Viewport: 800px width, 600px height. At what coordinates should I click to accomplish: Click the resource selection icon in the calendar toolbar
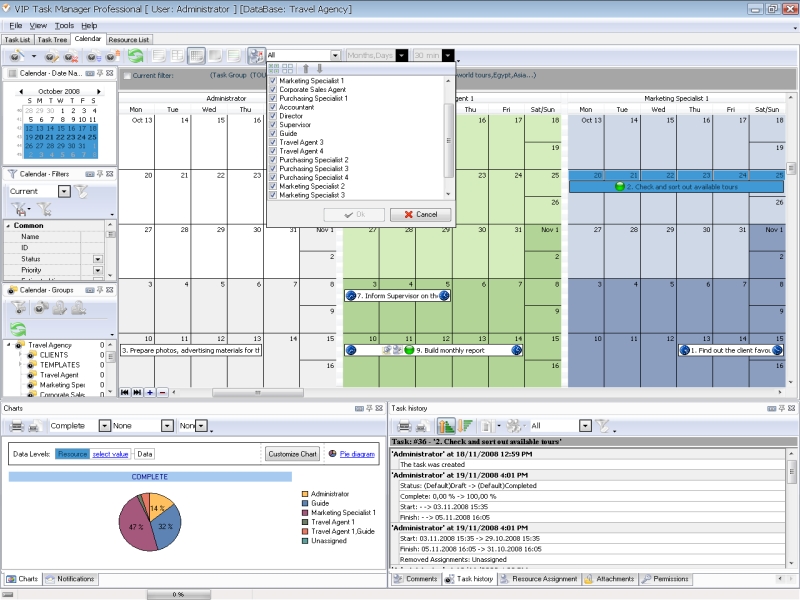(x=255, y=56)
